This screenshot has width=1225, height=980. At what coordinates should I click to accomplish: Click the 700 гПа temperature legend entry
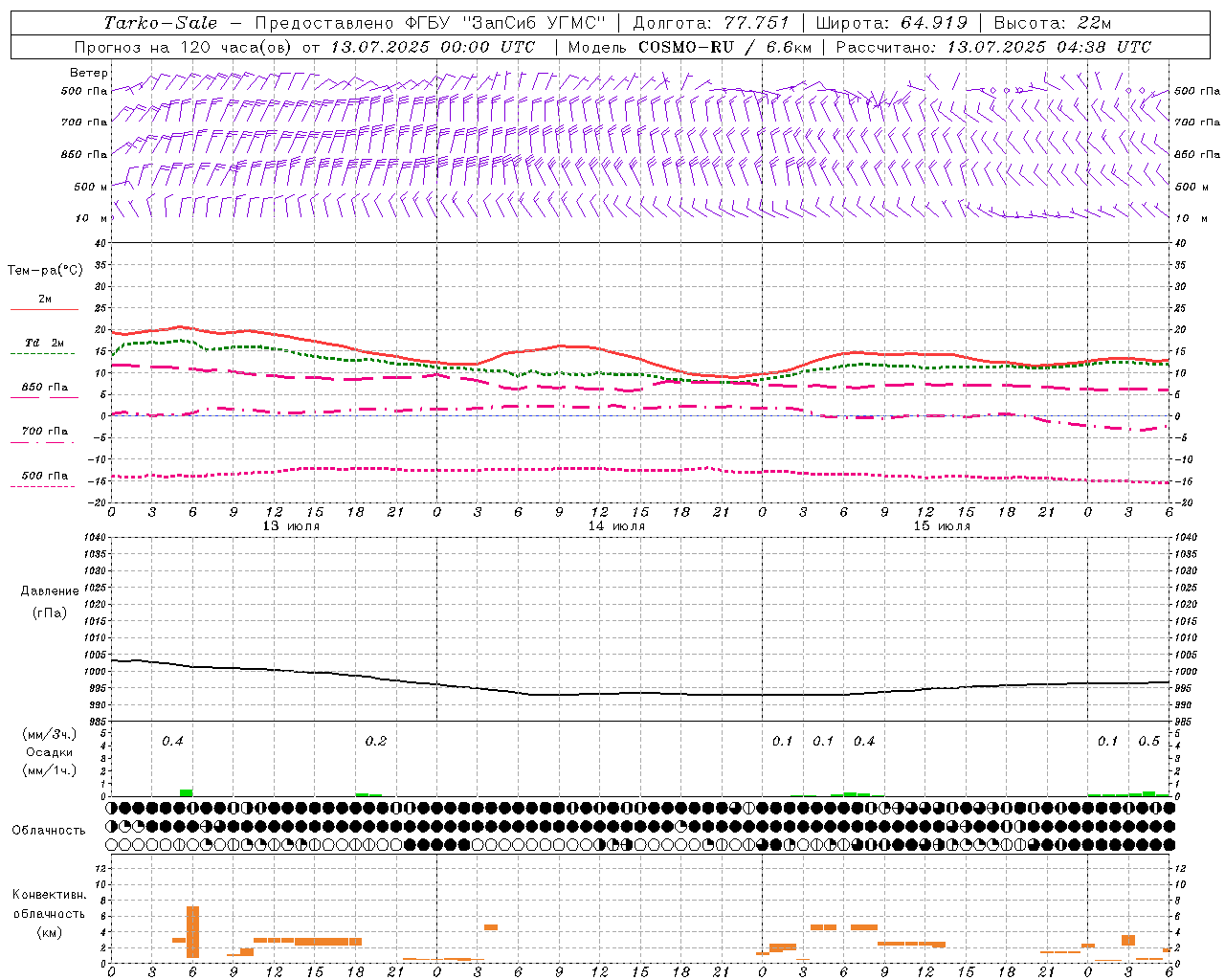45,432
